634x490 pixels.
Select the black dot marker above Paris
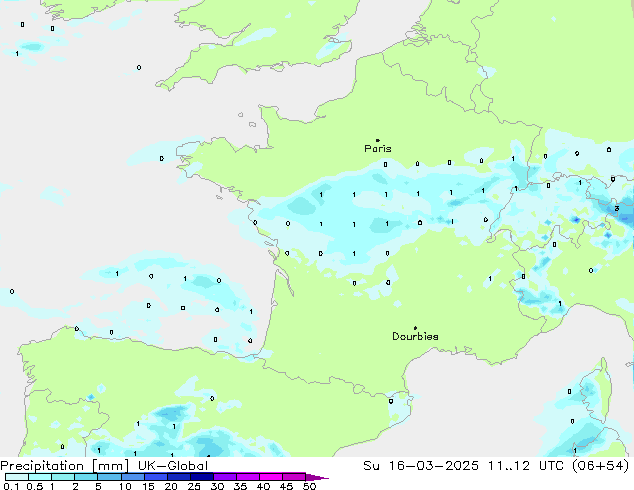tap(378, 140)
